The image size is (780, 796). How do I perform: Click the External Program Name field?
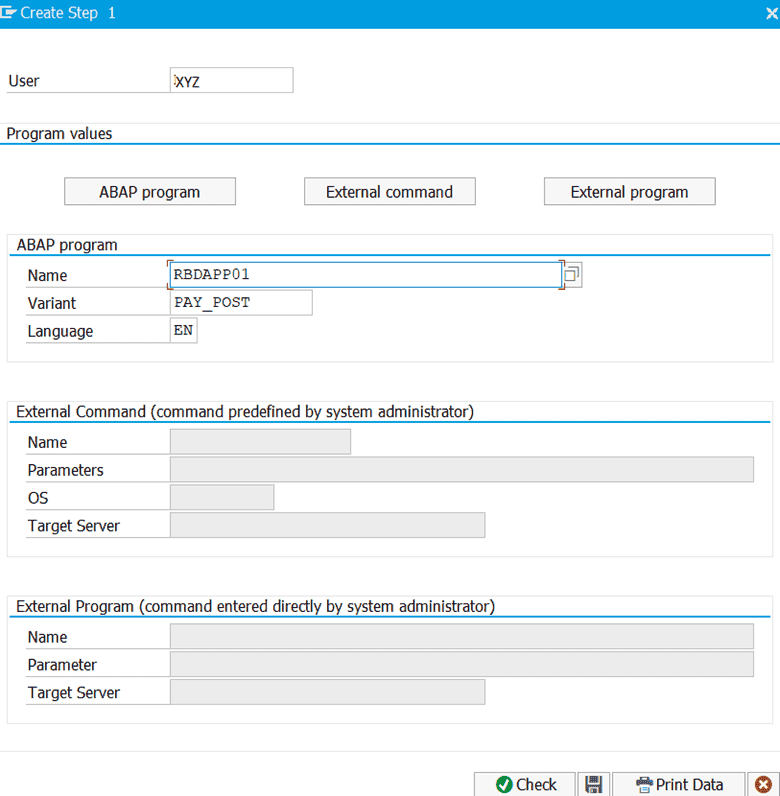(461, 637)
